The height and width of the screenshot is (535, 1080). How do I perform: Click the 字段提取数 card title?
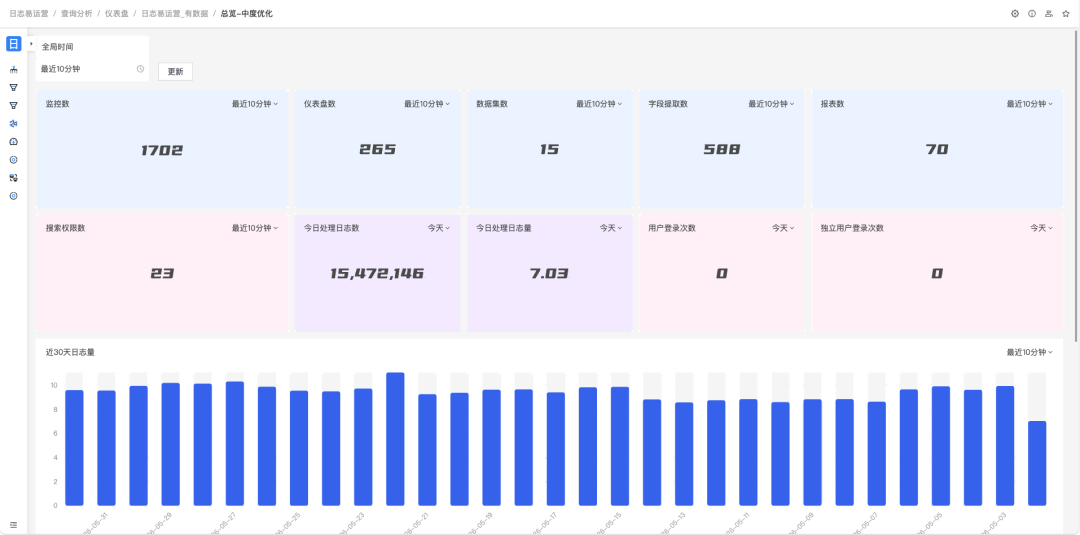coord(668,104)
